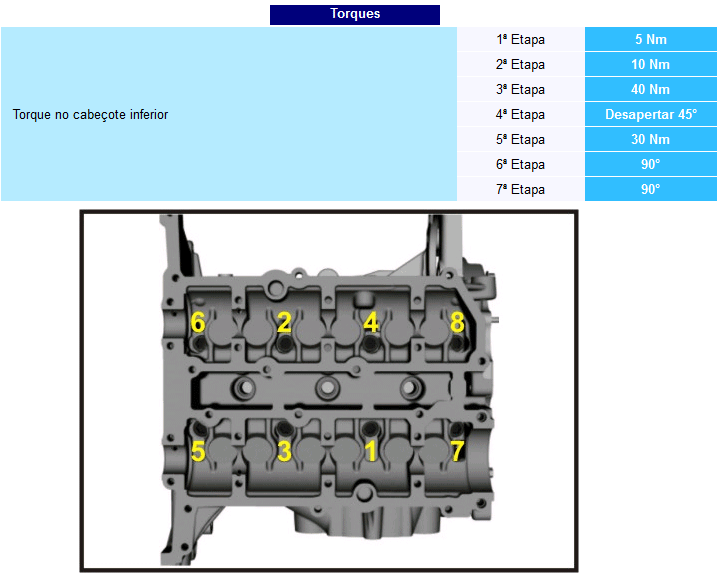Image resolution: width=724 pixels, height=575 pixels.
Task: Select the 40 Nm torque value
Action: pyautogui.click(x=651, y=90)
